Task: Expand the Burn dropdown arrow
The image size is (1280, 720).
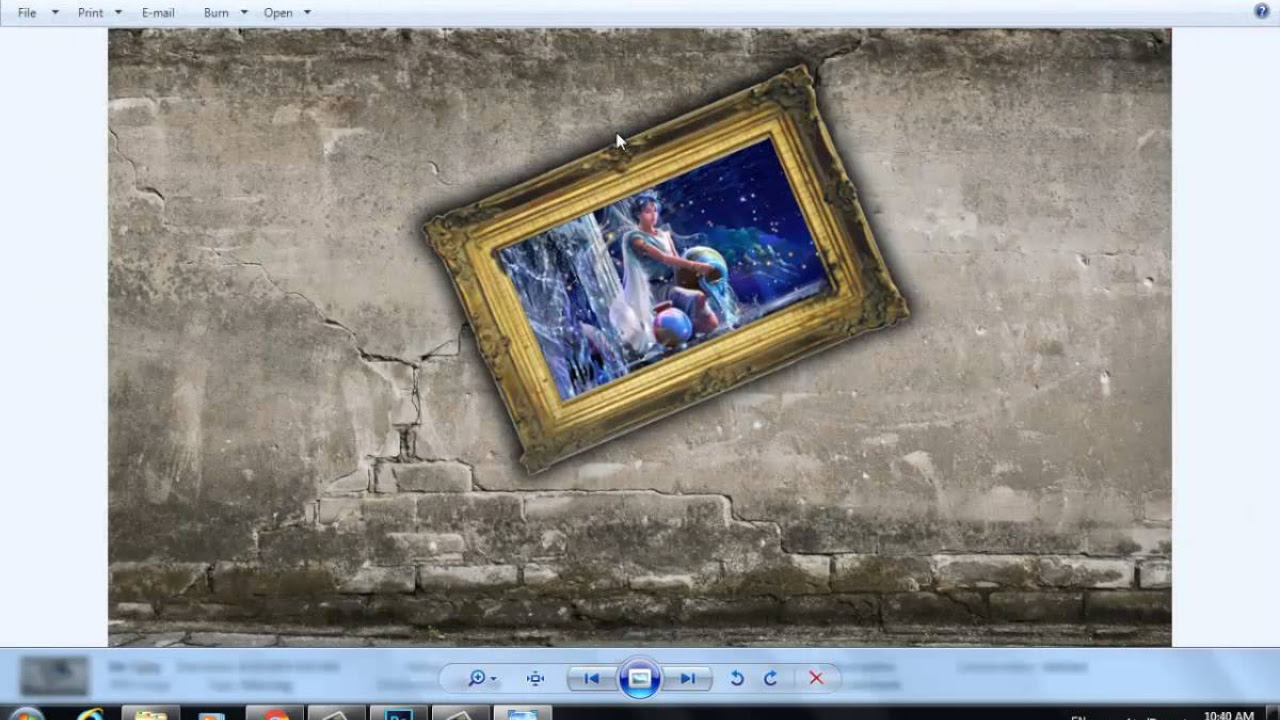Action: [x=244, y=13]
